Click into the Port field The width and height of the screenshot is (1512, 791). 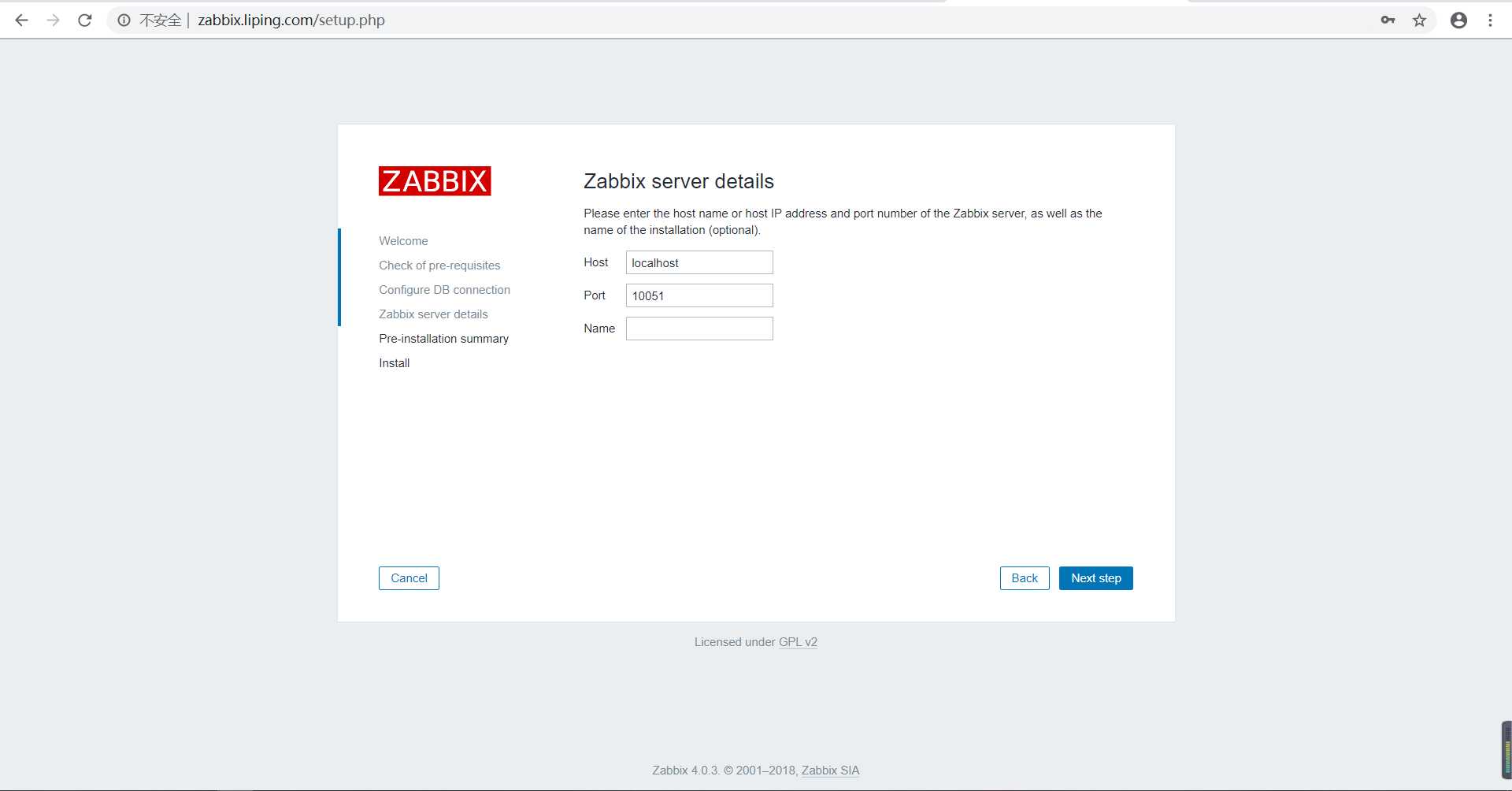click(699, 295)
